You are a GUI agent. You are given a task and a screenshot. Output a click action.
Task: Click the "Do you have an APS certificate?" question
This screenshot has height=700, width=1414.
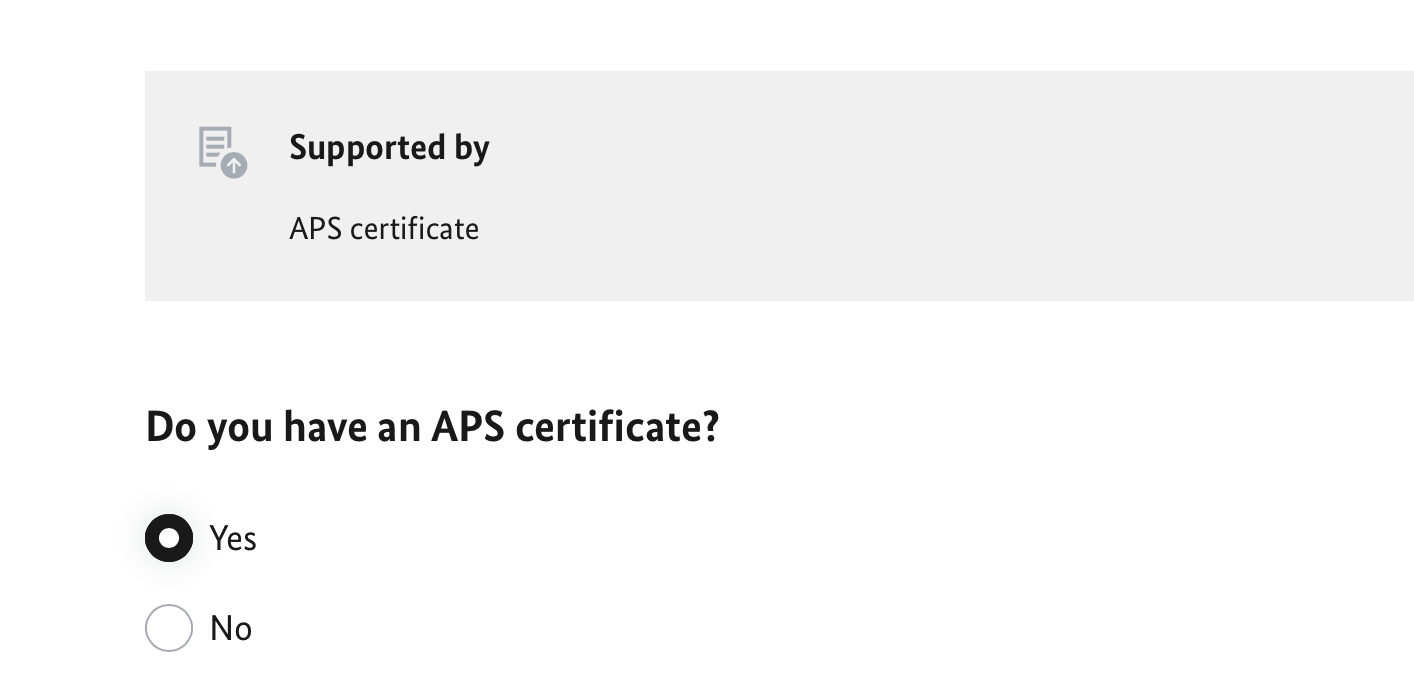432,427
